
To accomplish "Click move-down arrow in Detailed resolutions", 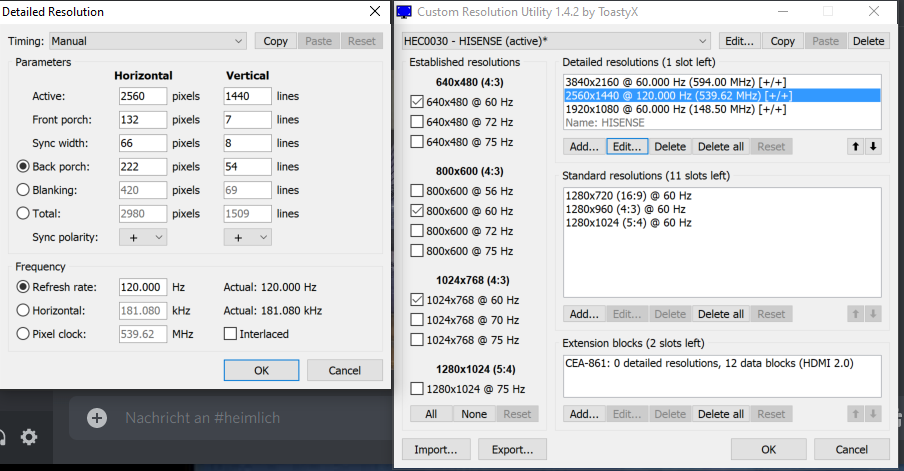I will (873, 147).
